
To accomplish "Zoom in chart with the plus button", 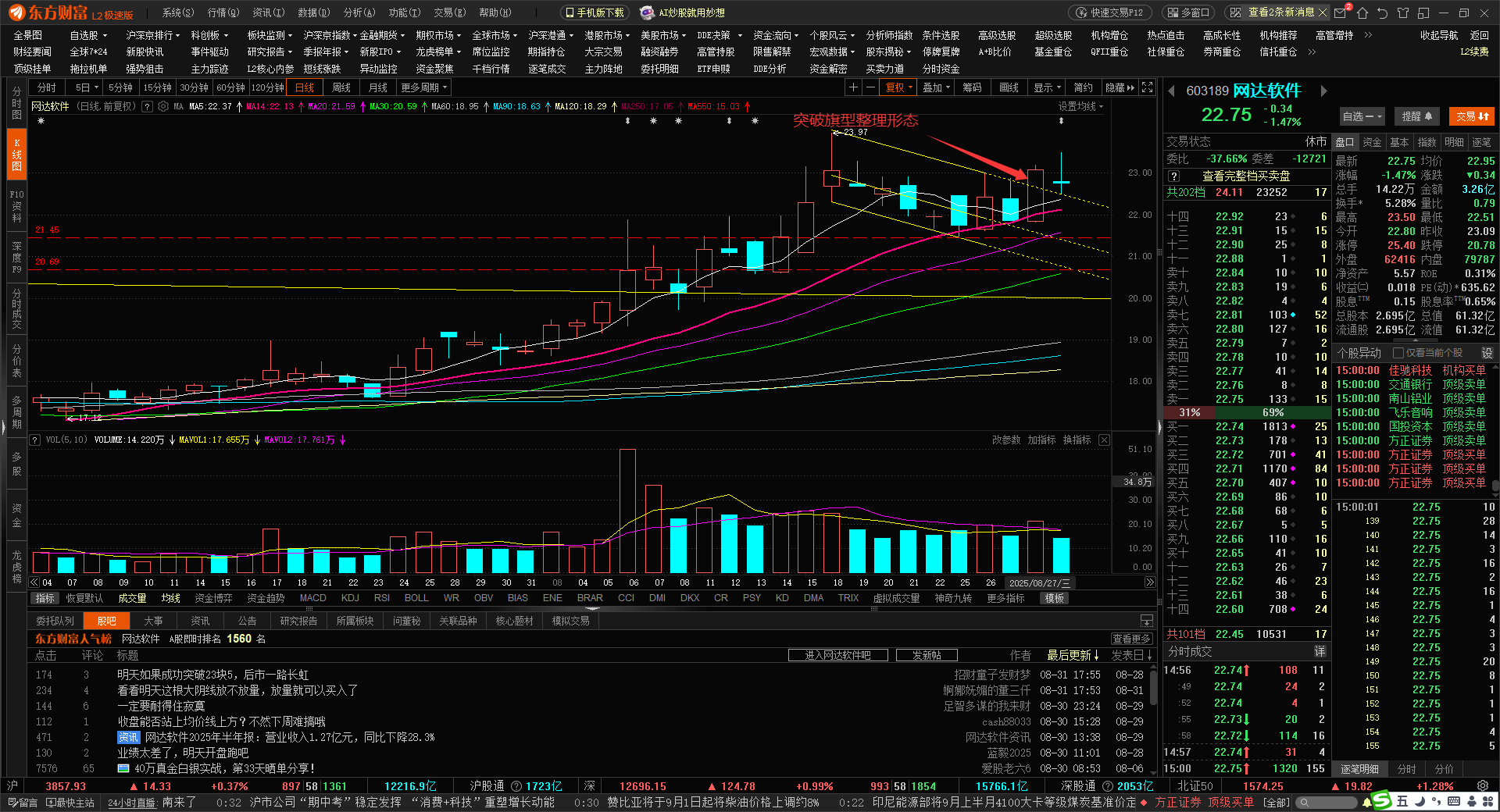I will click(853, 87).
